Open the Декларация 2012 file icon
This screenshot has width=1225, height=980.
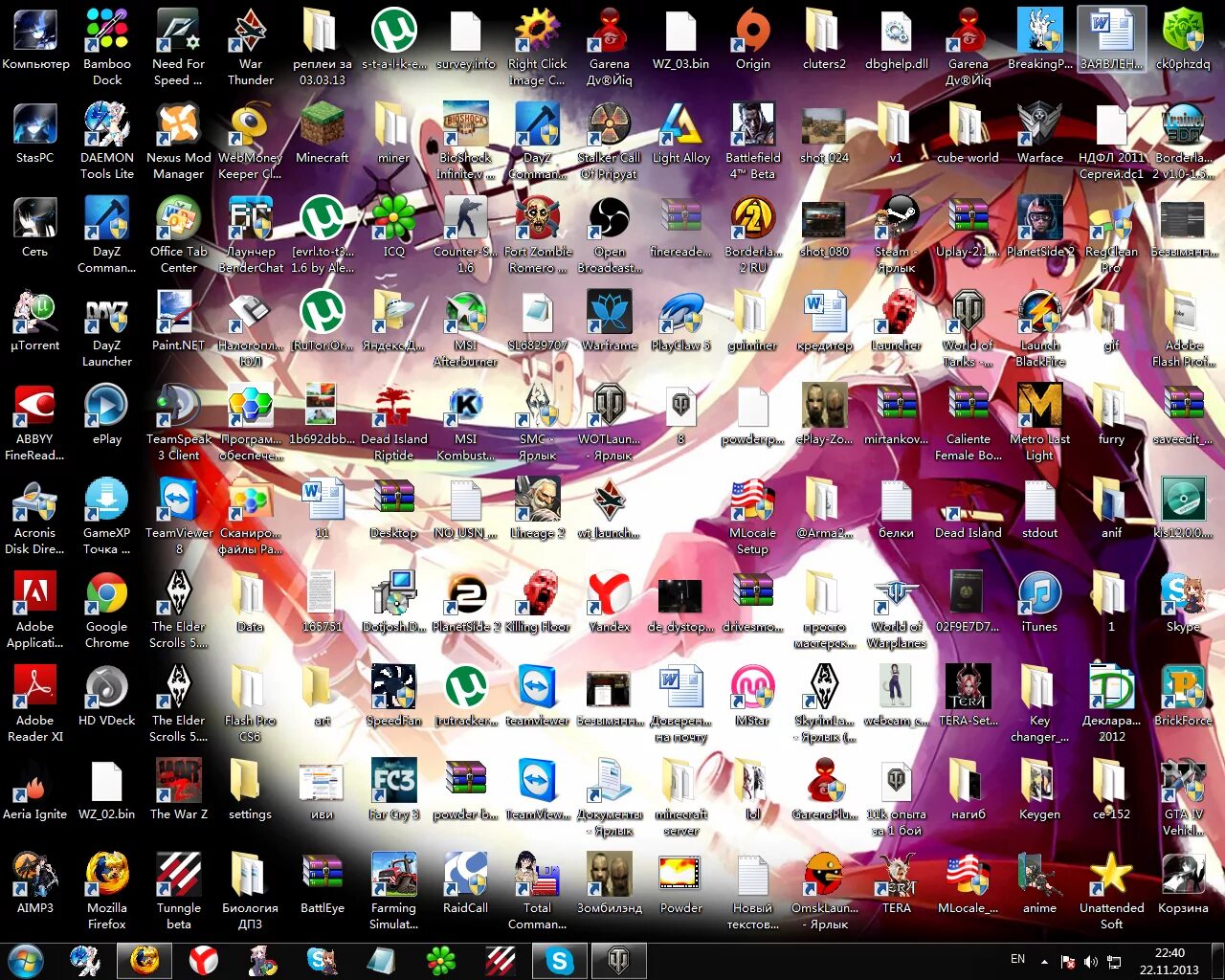pos(1112,703)
